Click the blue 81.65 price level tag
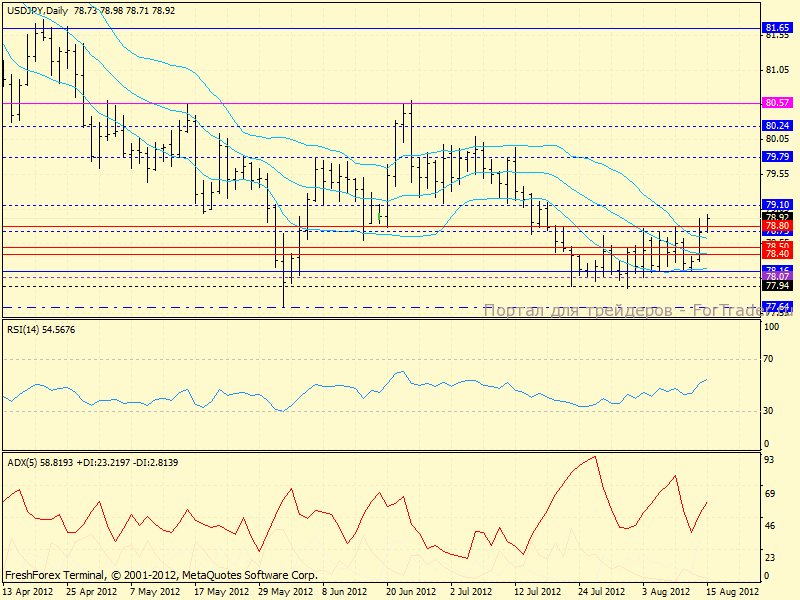This screenshot has width=800, height=600. tap(777, 29)
